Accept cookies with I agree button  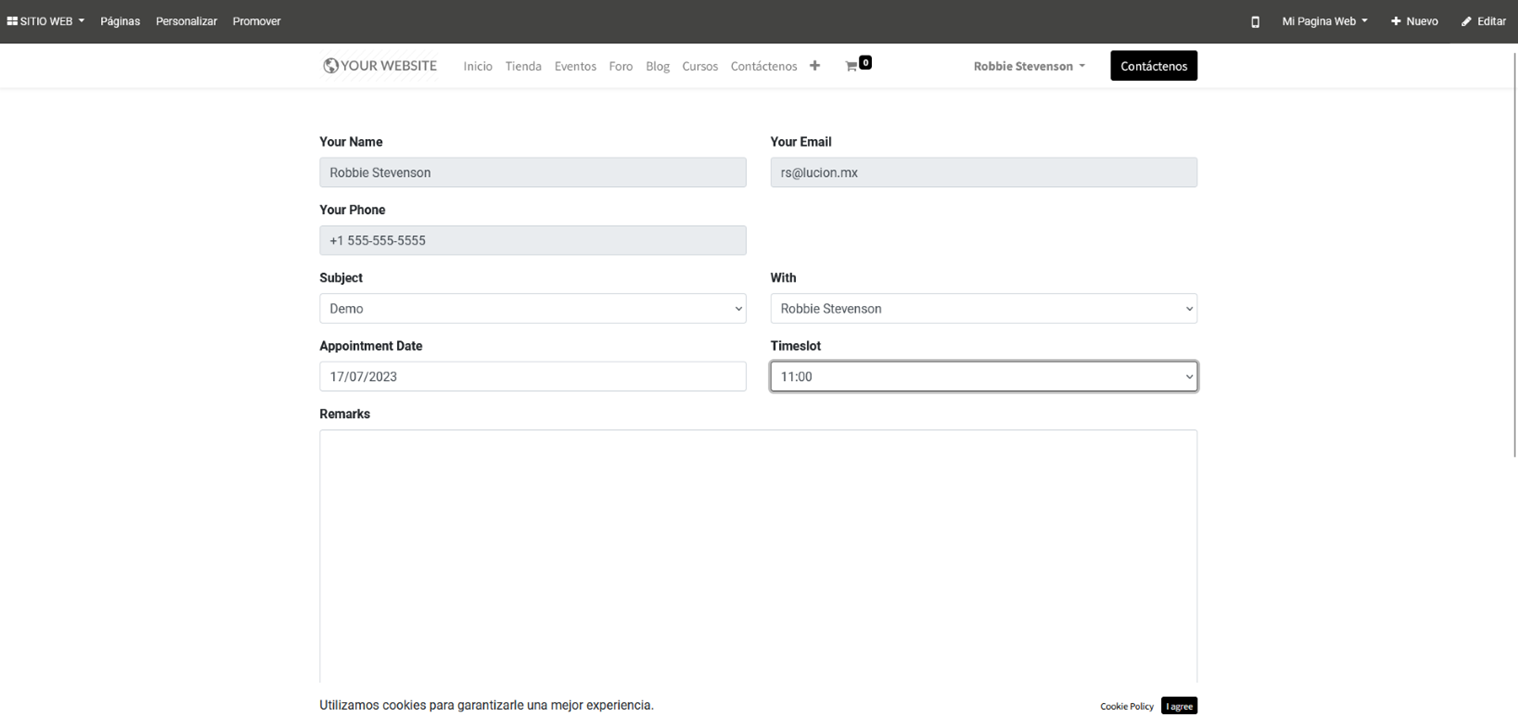pos(1179,706)
